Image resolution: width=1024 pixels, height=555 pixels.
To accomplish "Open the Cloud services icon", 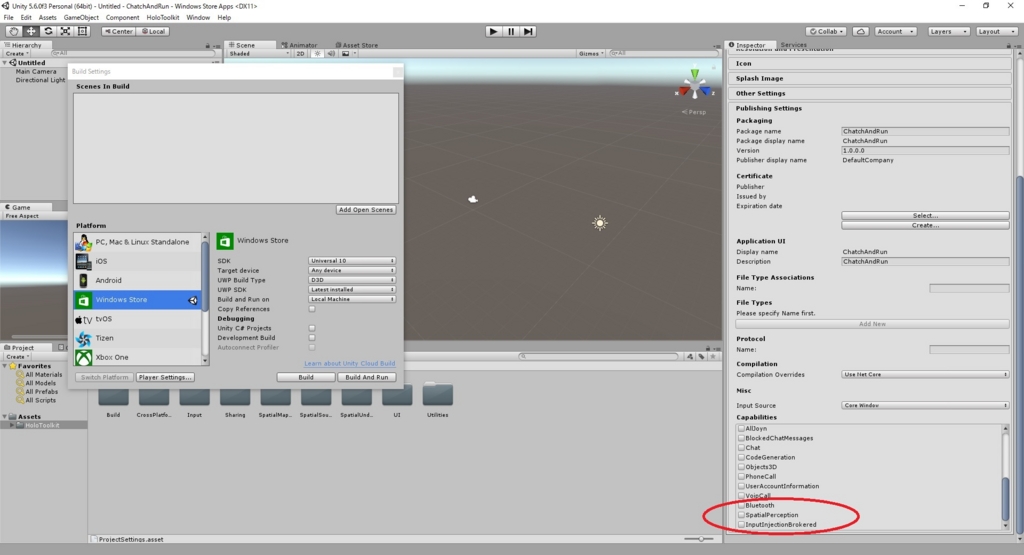I will [861, 31].
